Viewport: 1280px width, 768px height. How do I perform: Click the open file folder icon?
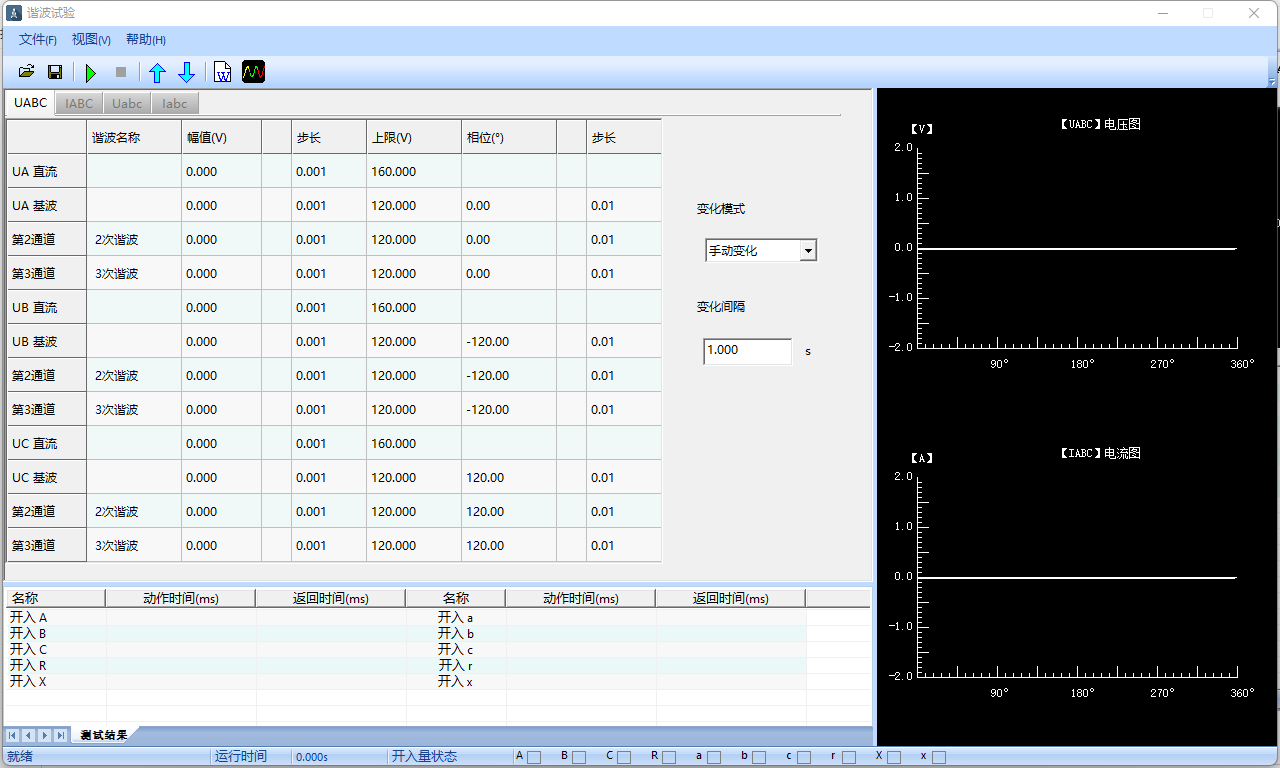pyautogui.click(x=27, y=72)
